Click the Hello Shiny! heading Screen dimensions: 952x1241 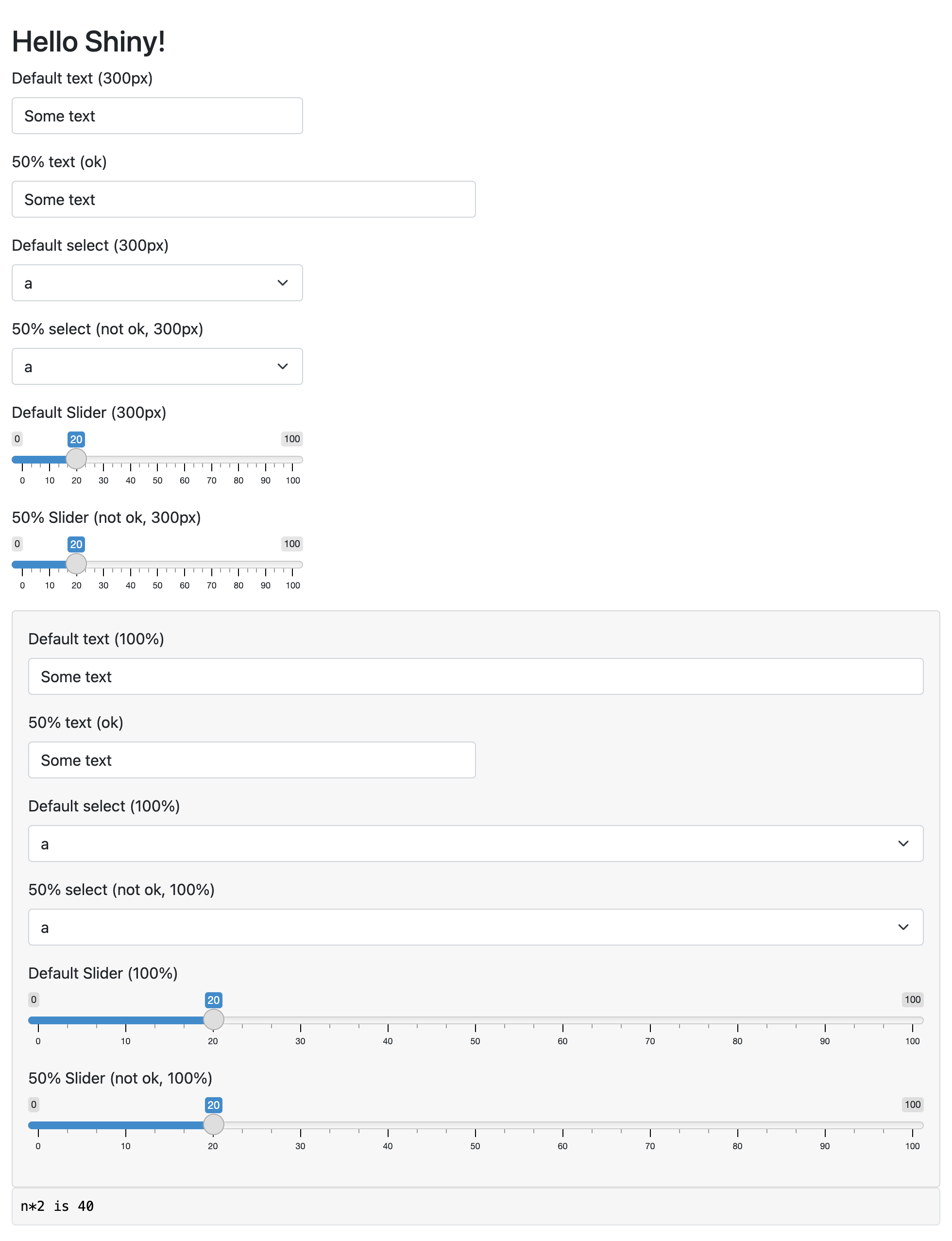coord(89,40)
